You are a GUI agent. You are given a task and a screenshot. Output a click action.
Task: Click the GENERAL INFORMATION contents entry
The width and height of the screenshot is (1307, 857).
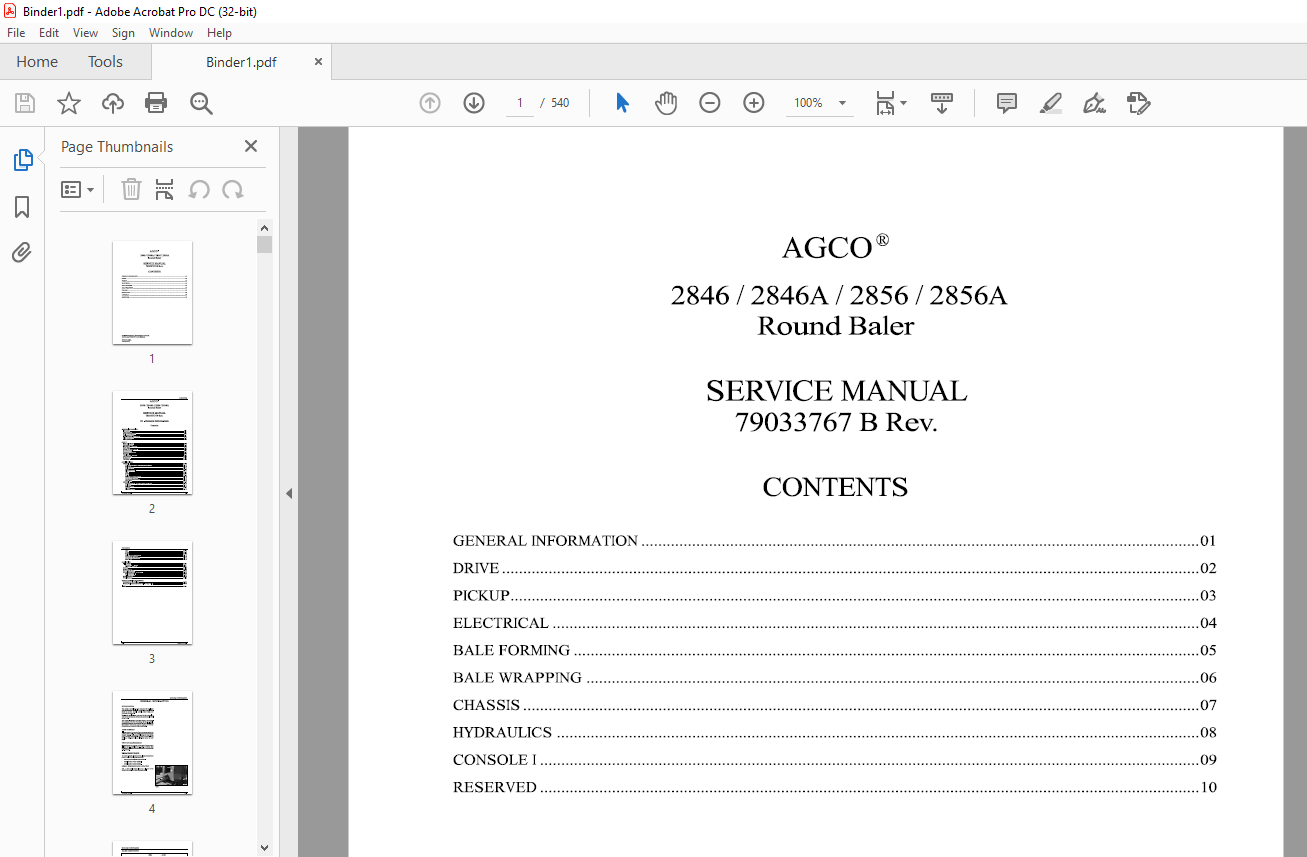834,541
